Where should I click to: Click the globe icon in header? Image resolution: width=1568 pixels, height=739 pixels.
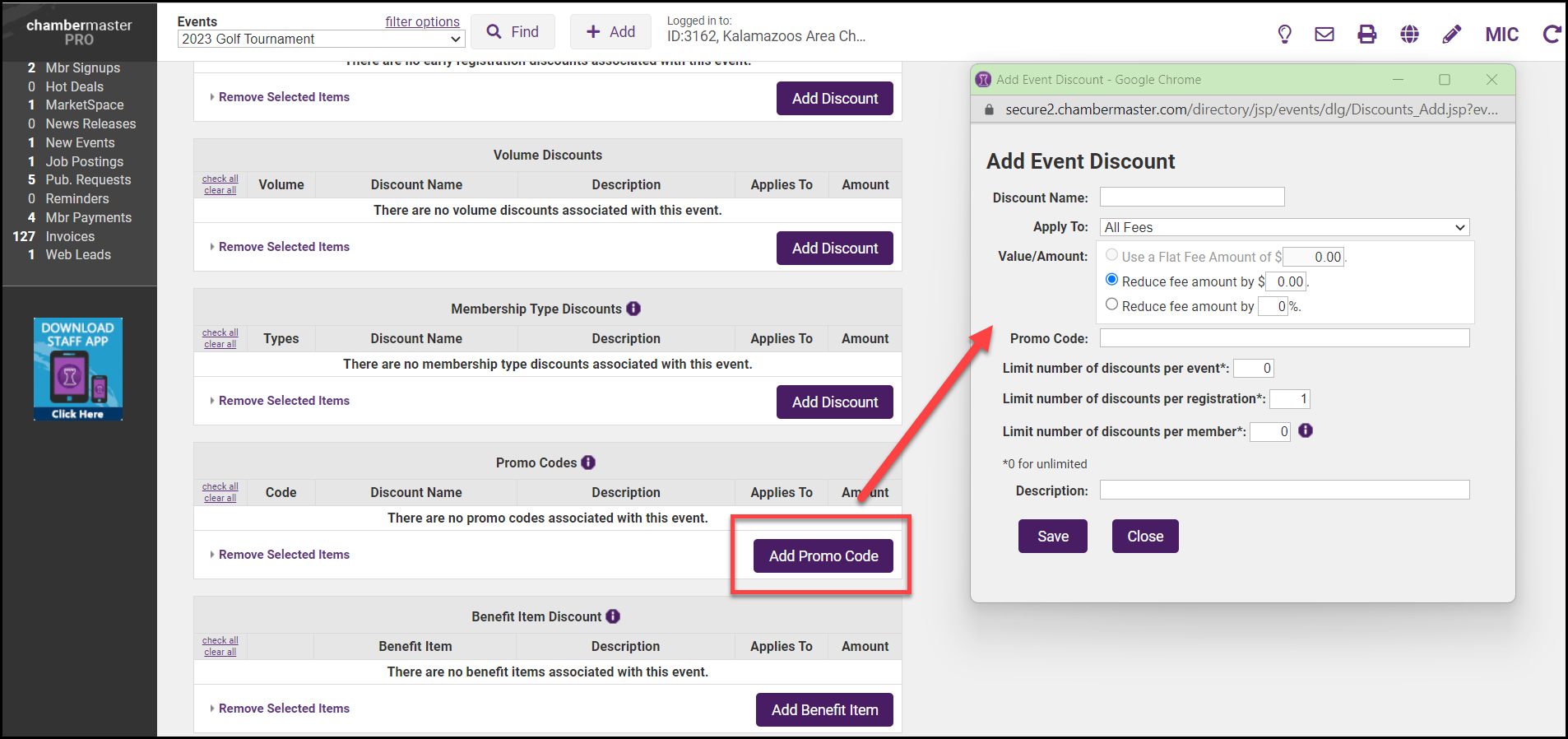pos(1409,34)
